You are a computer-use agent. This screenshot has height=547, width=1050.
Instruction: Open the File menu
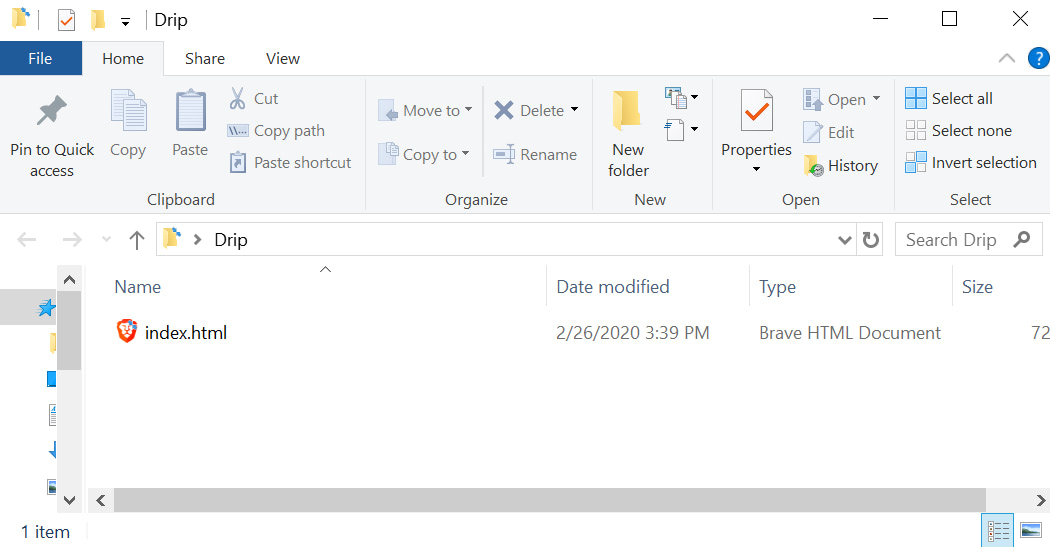point(40,58)
